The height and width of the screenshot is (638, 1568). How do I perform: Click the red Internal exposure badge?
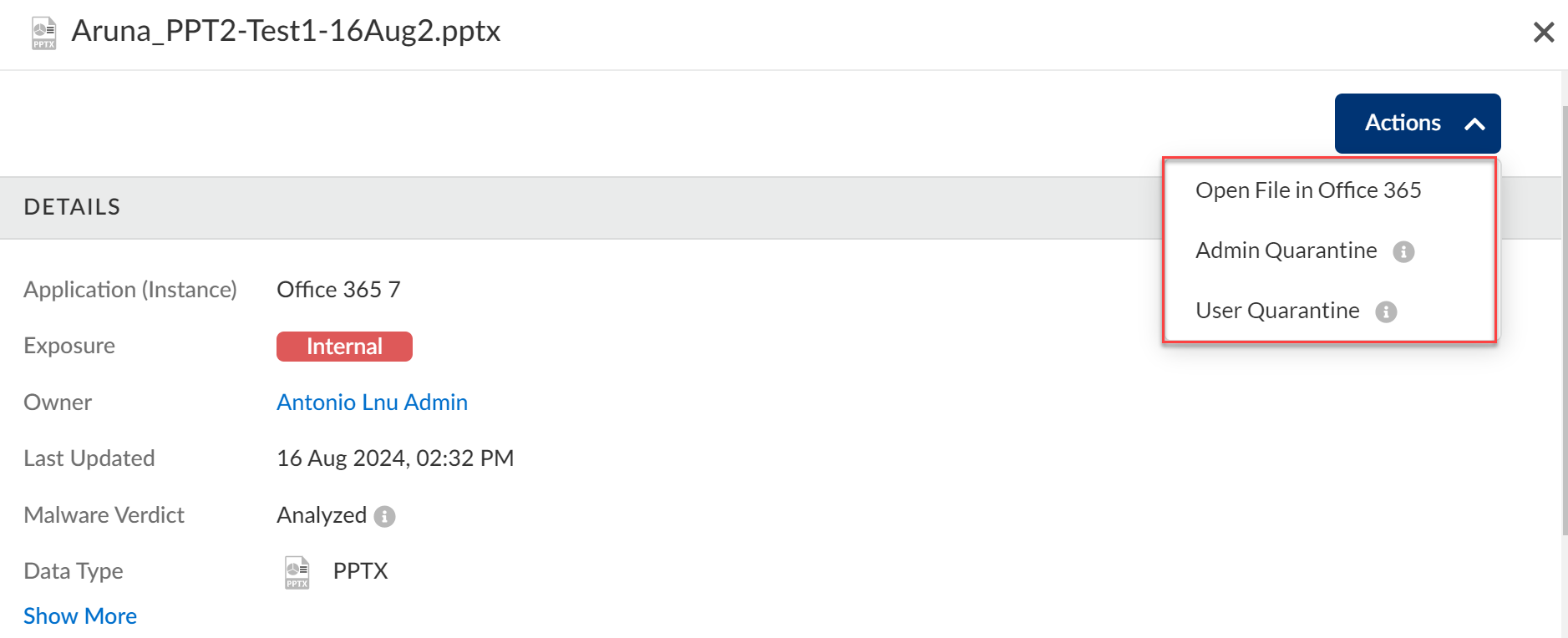click(344, 347)
